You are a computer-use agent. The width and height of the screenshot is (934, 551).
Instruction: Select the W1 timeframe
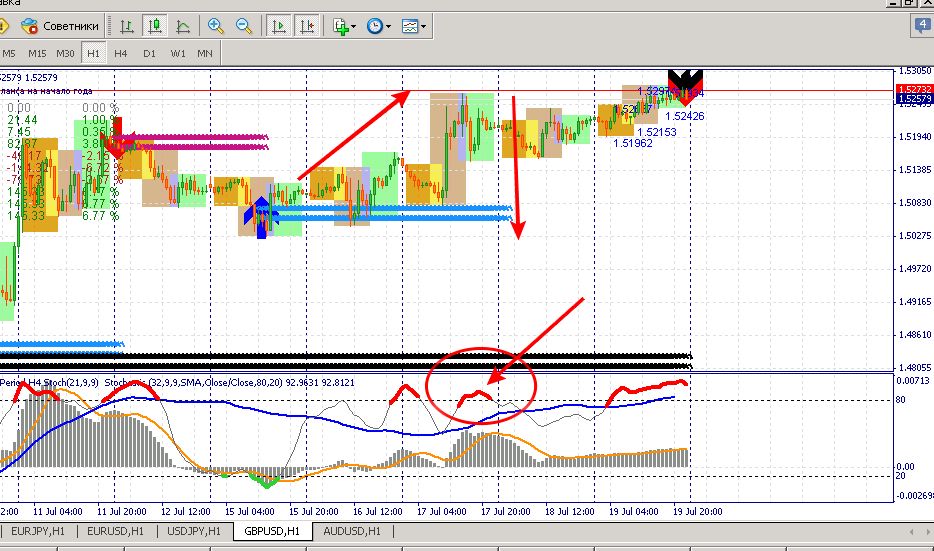coord(178,54)
